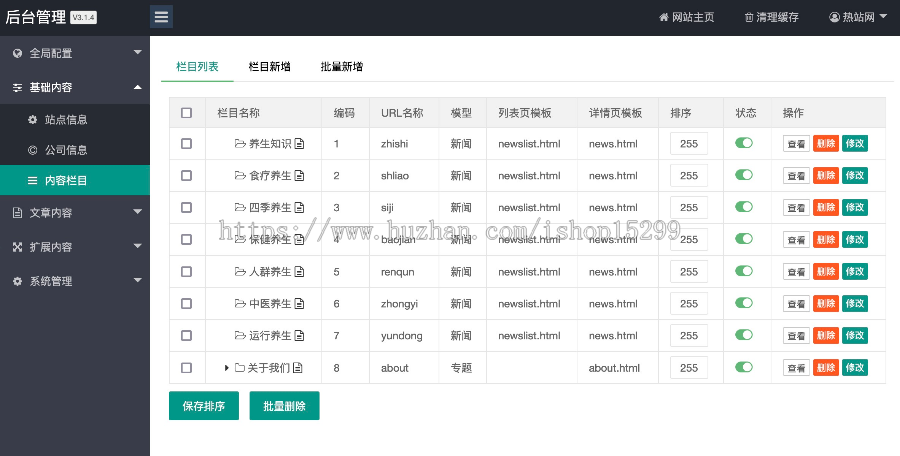Click the page icon after 食疗养生
The image size is (900, 456).
[x=300, y=175]
